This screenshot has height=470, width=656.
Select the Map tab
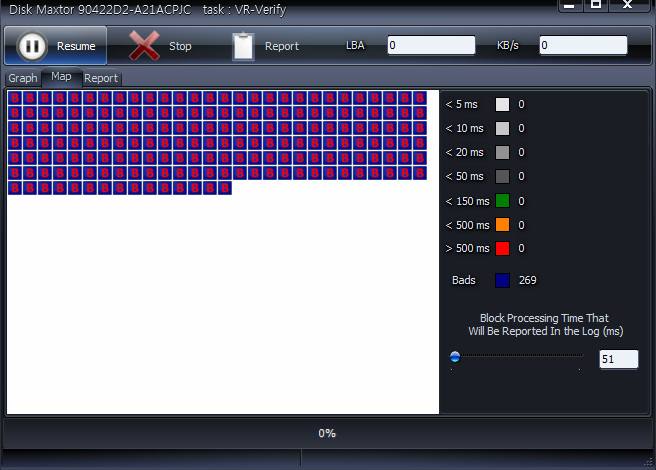61,77
